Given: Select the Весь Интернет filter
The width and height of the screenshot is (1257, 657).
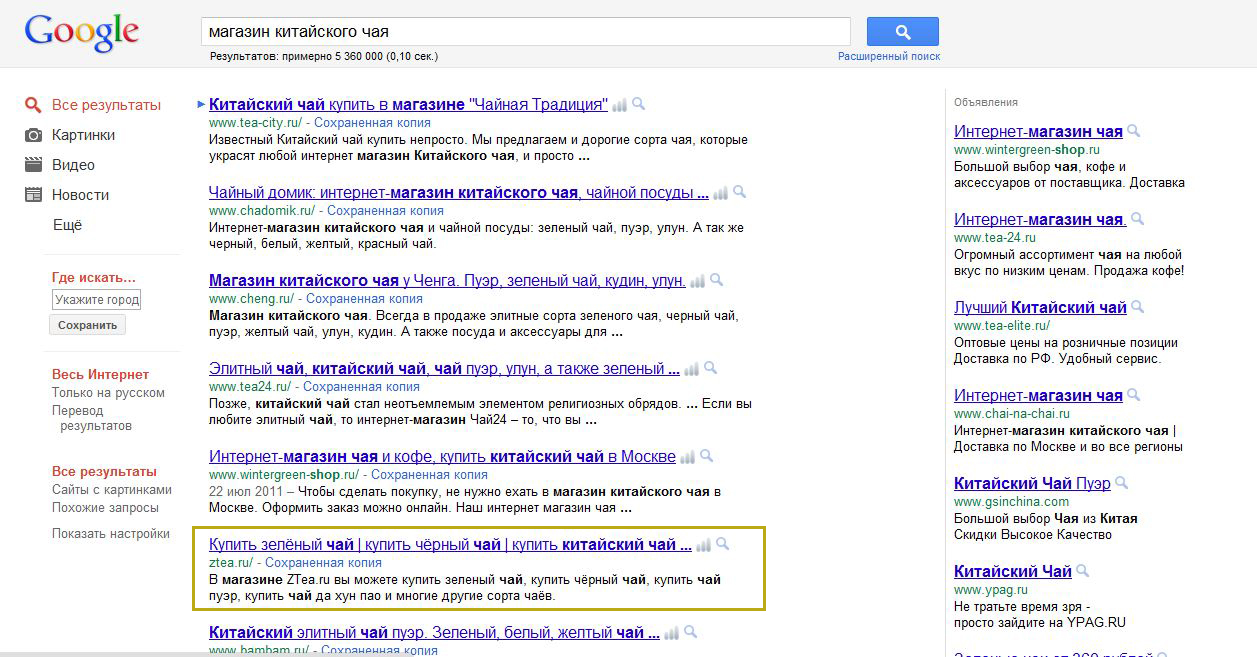Looking at the screenshot, I should tap(100, 374).
